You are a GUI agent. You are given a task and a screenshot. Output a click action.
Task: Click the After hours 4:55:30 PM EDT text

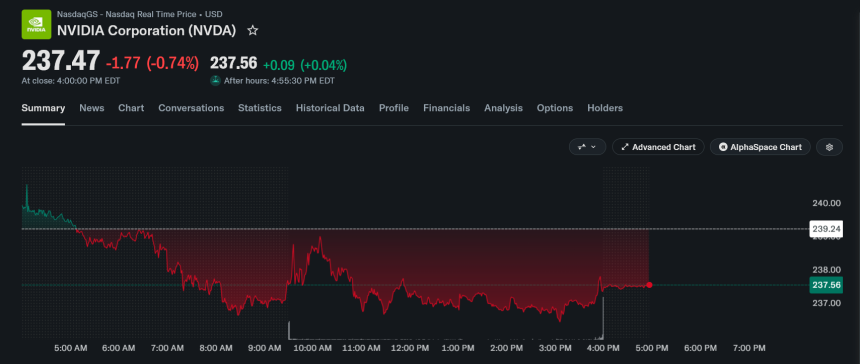coord(279,81)
